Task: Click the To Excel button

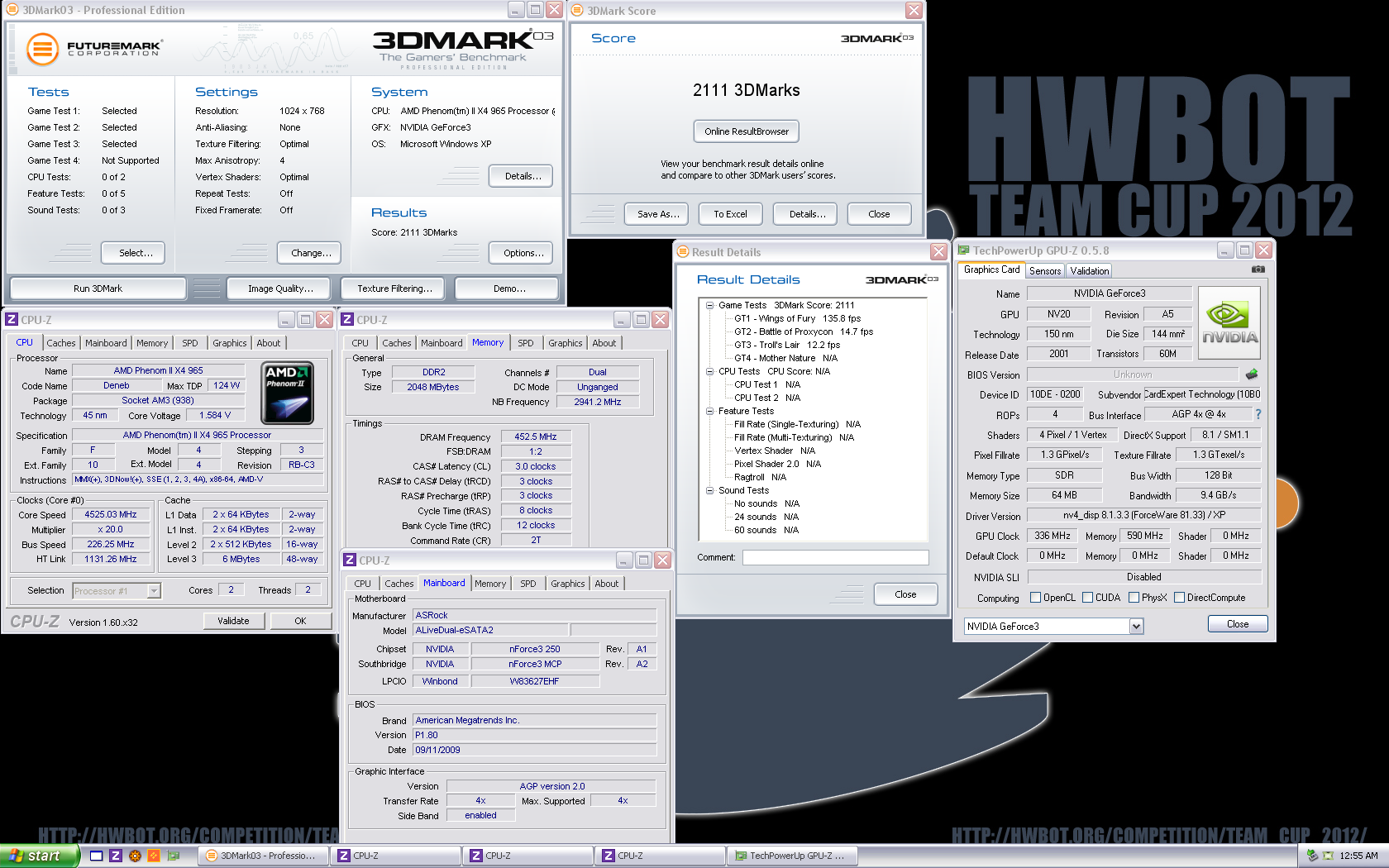Action: pos(730,214)
